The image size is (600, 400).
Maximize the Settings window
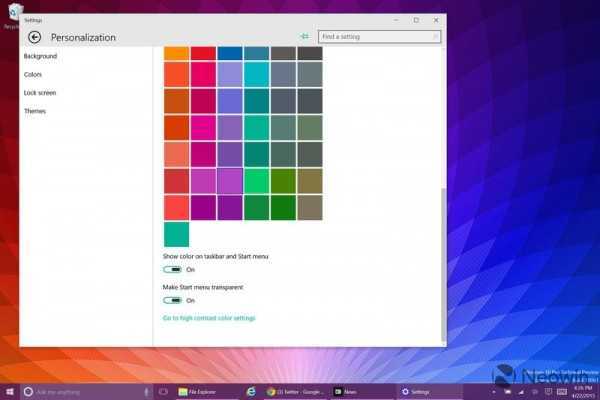tap(416, 20)
